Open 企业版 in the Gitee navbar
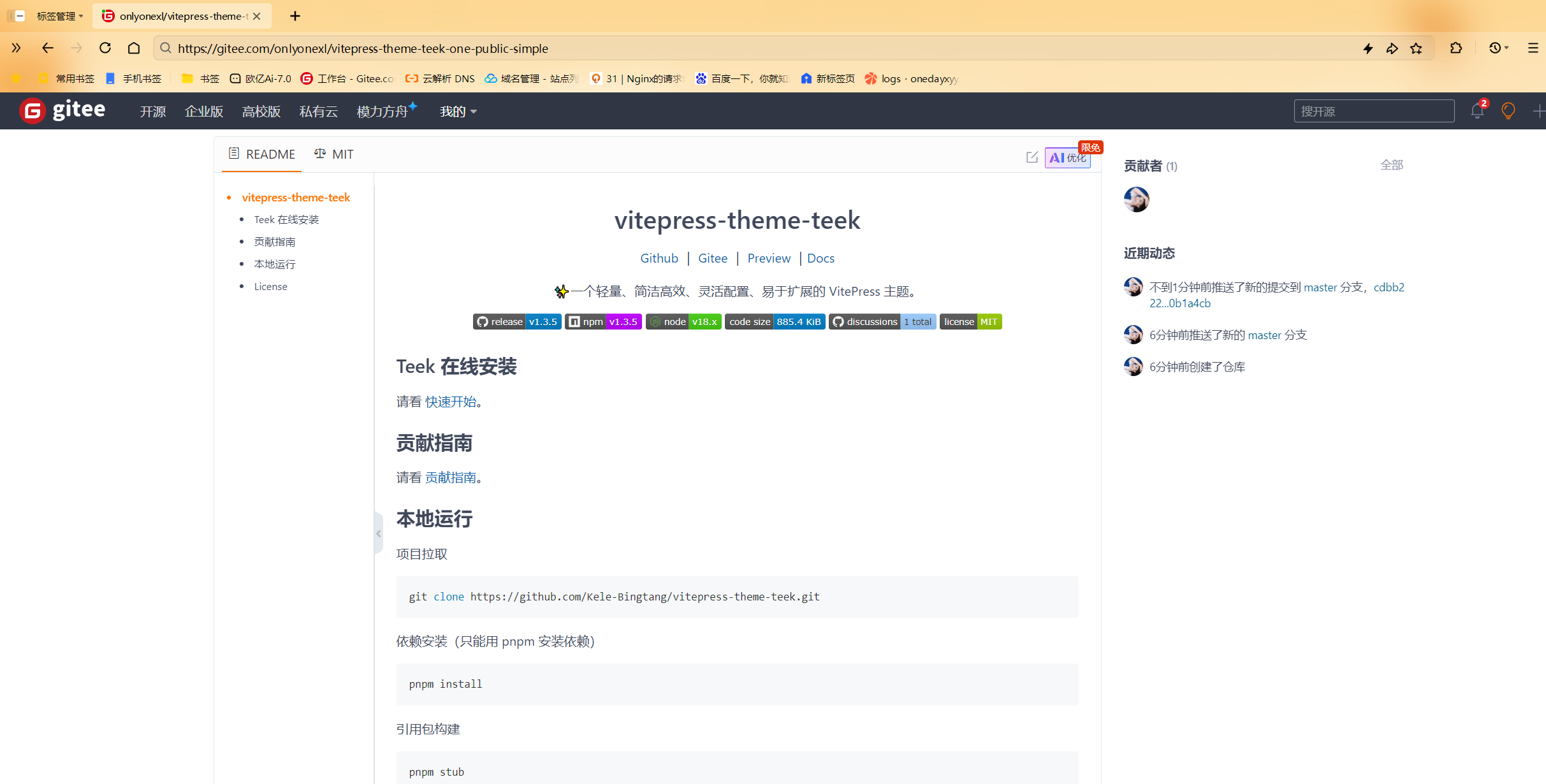 pos(204,112)
